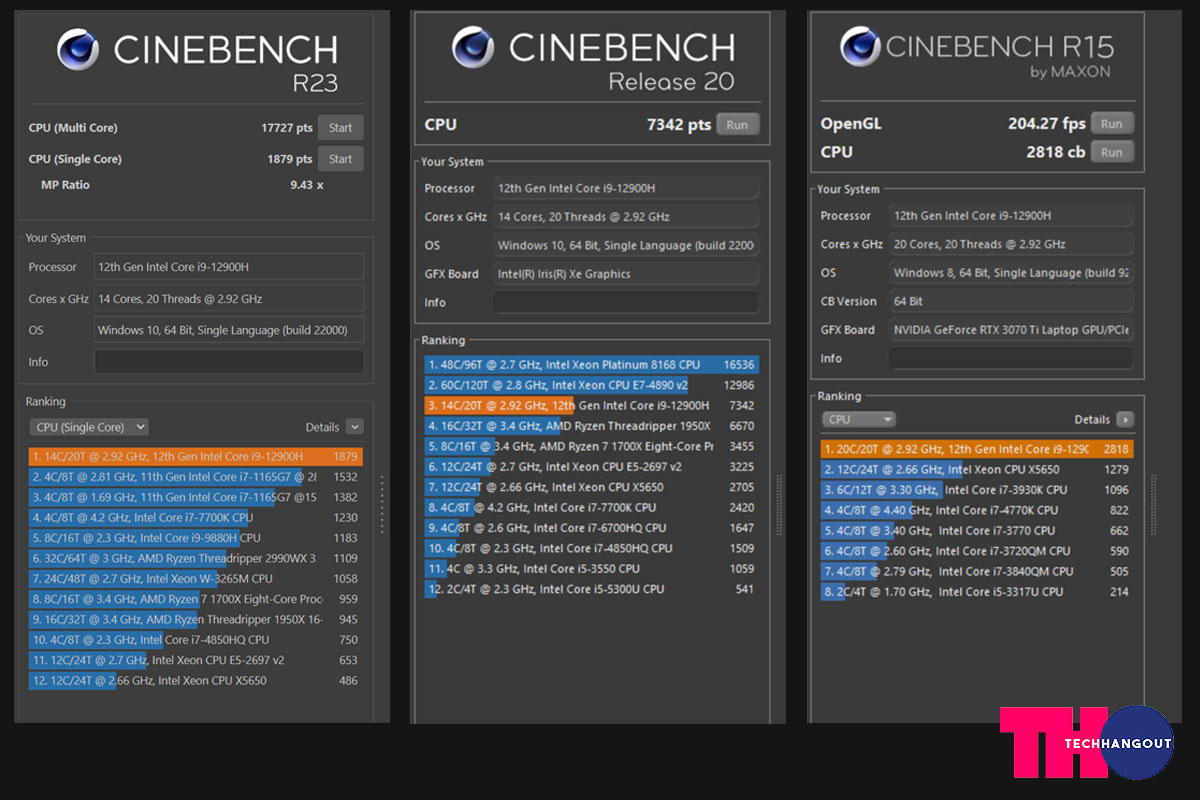Select the Core i7-3930K row in R15
The width and height of the screenshot is (1200, 800).
[978, 490]
